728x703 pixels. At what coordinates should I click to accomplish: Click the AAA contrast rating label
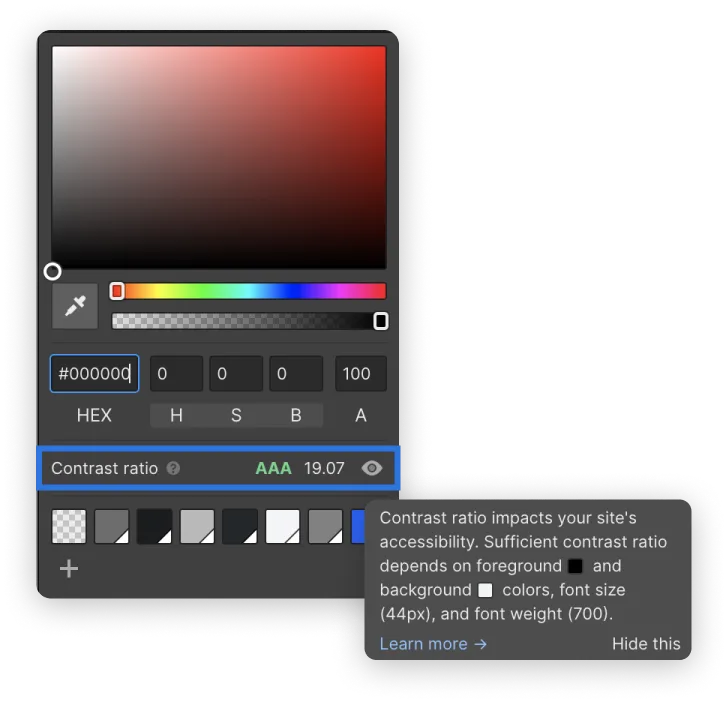pyautogui.click(x=273, y=468)
